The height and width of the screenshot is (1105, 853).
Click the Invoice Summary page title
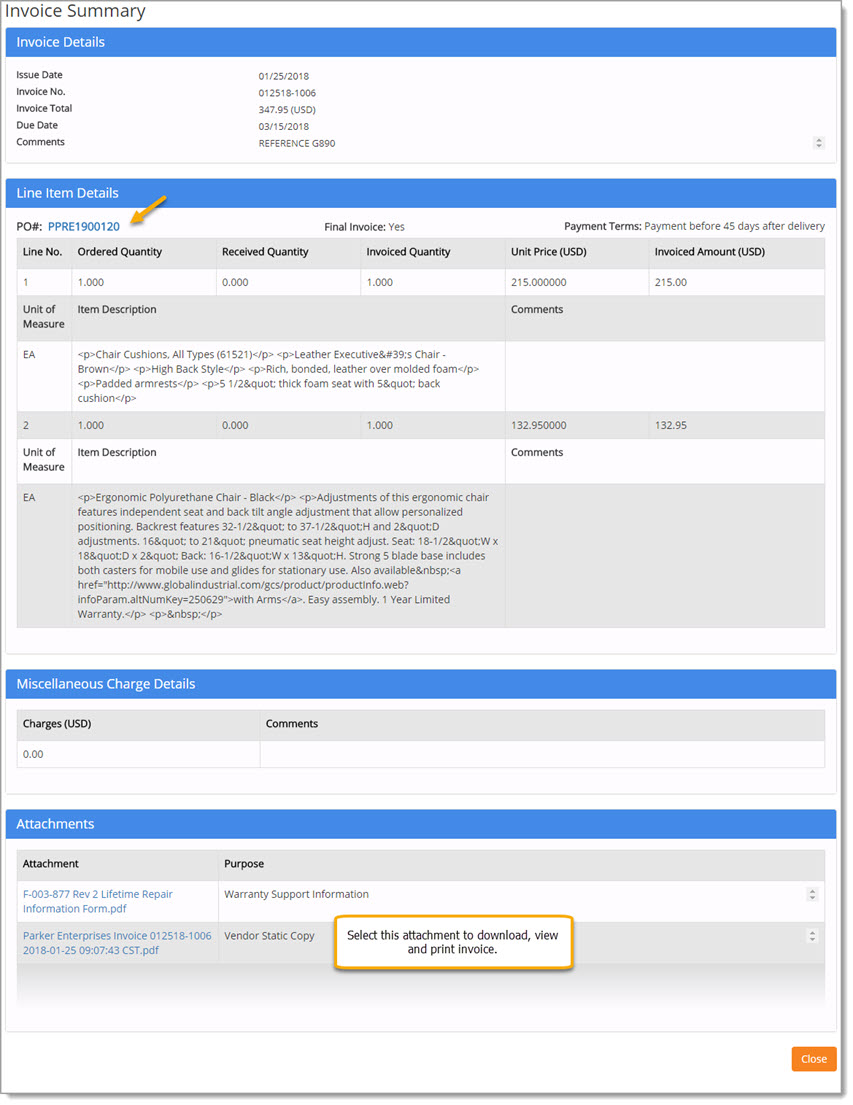[75, 11]
